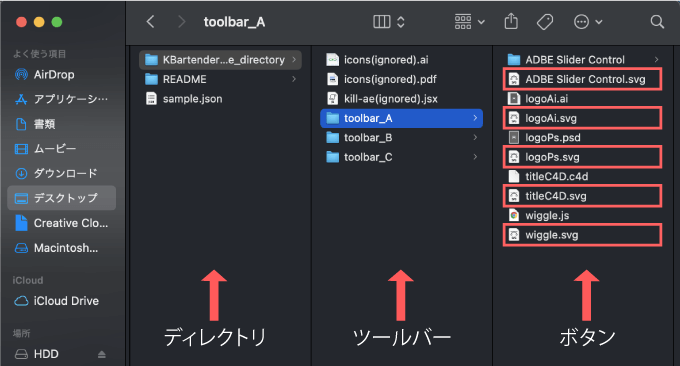The image size is (680, 366).
Task: Click the green fullscreen window button
Action: click(57, 22)
